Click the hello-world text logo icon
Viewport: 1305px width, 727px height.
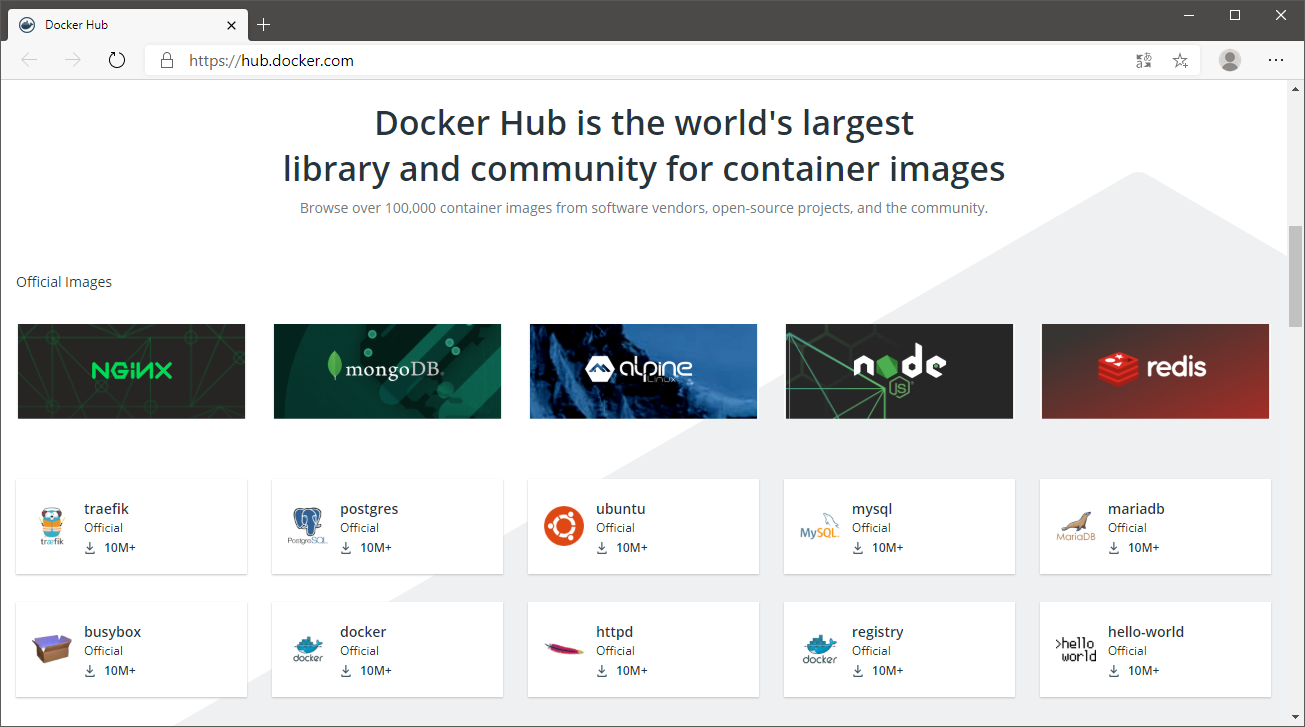[1076, 649]
